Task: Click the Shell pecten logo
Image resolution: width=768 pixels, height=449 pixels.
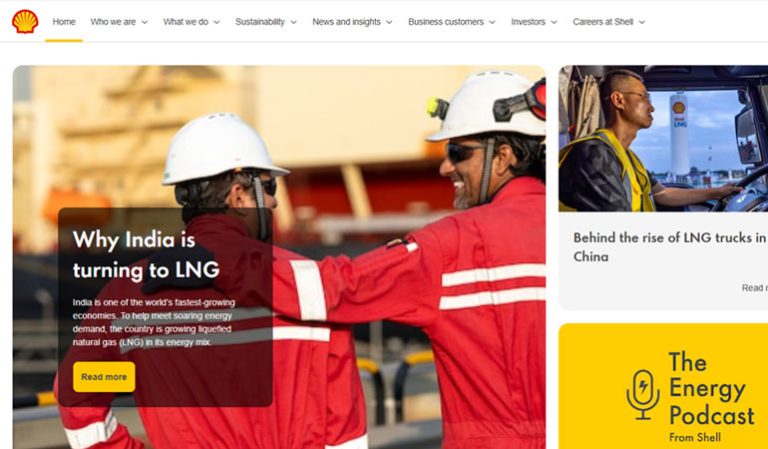Action: [25, 22]
